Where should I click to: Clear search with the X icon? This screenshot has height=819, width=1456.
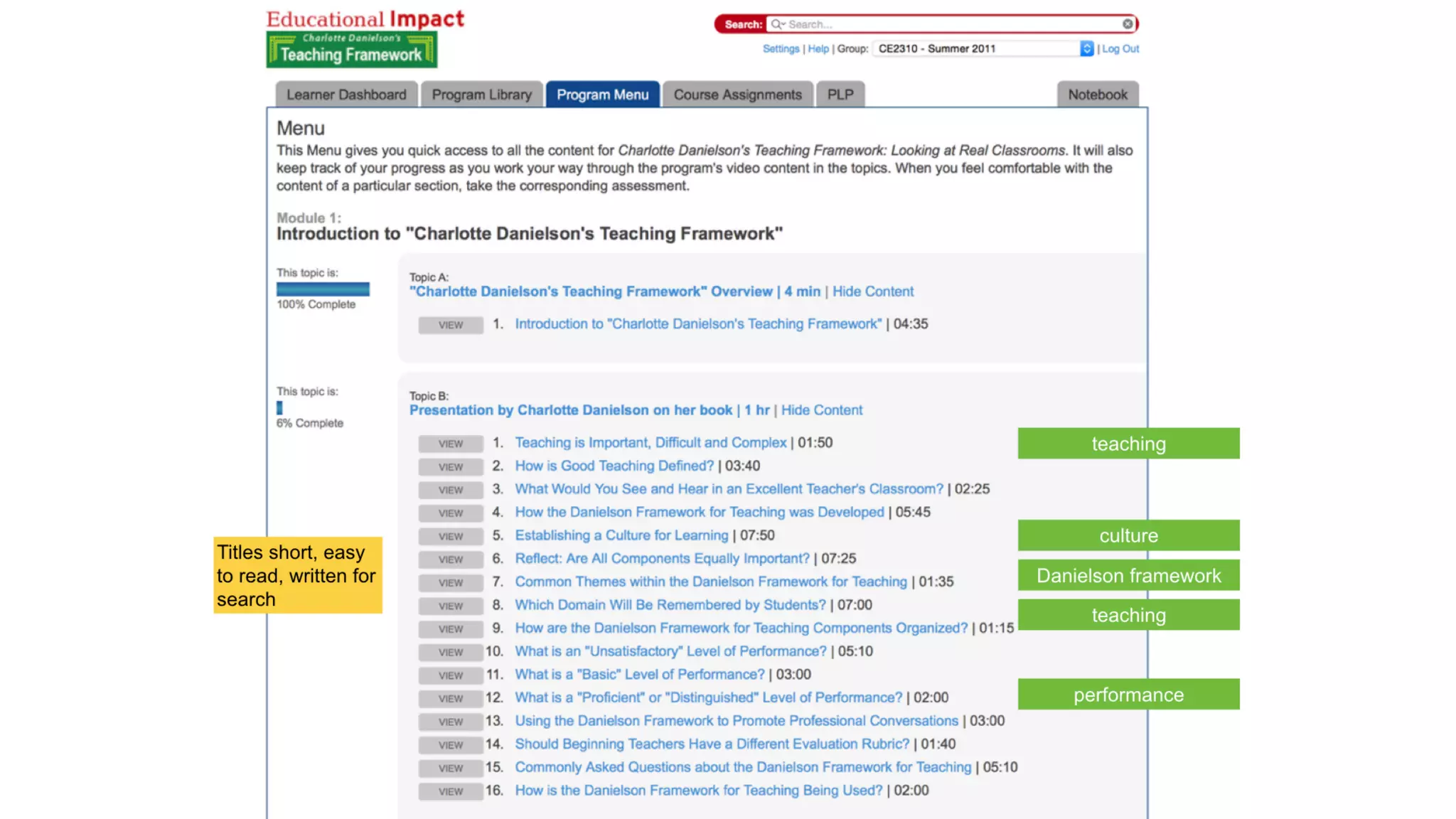(x=1128, y=24)
